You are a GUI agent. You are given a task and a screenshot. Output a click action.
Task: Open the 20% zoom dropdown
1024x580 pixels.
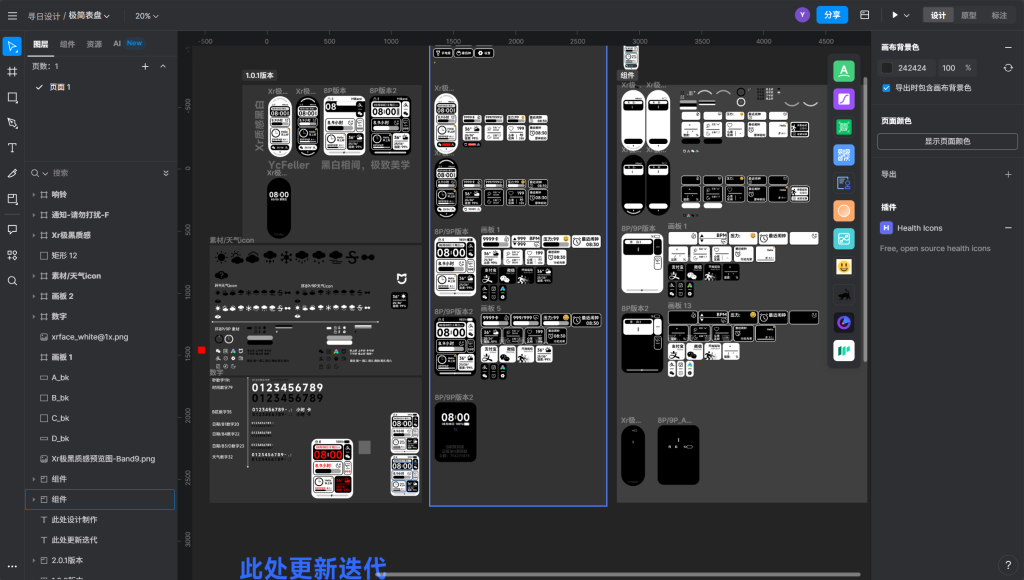pyautogui.click(x=148, y=16)
